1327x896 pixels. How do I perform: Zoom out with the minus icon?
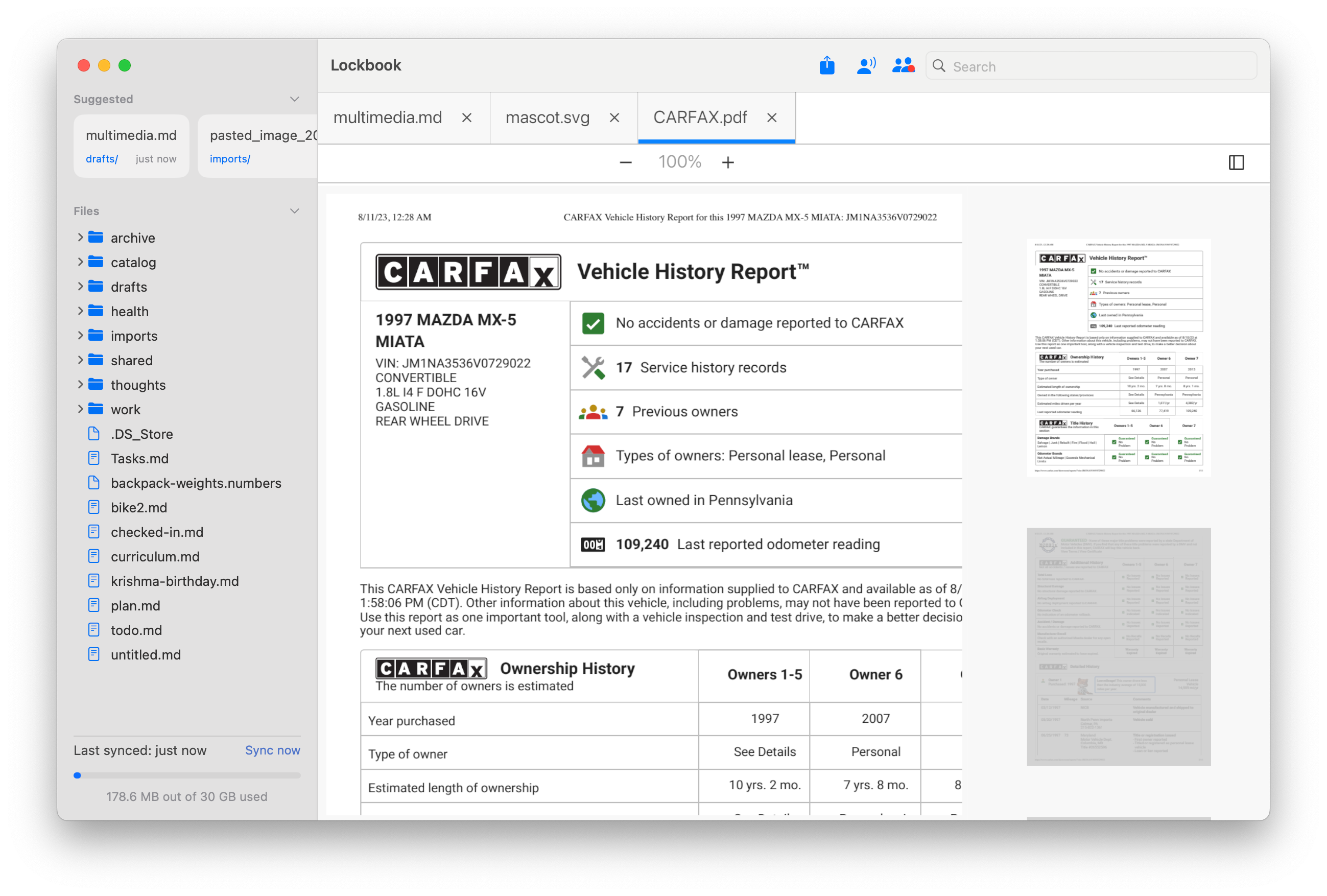pyautogui.click(x=626, y=162)
